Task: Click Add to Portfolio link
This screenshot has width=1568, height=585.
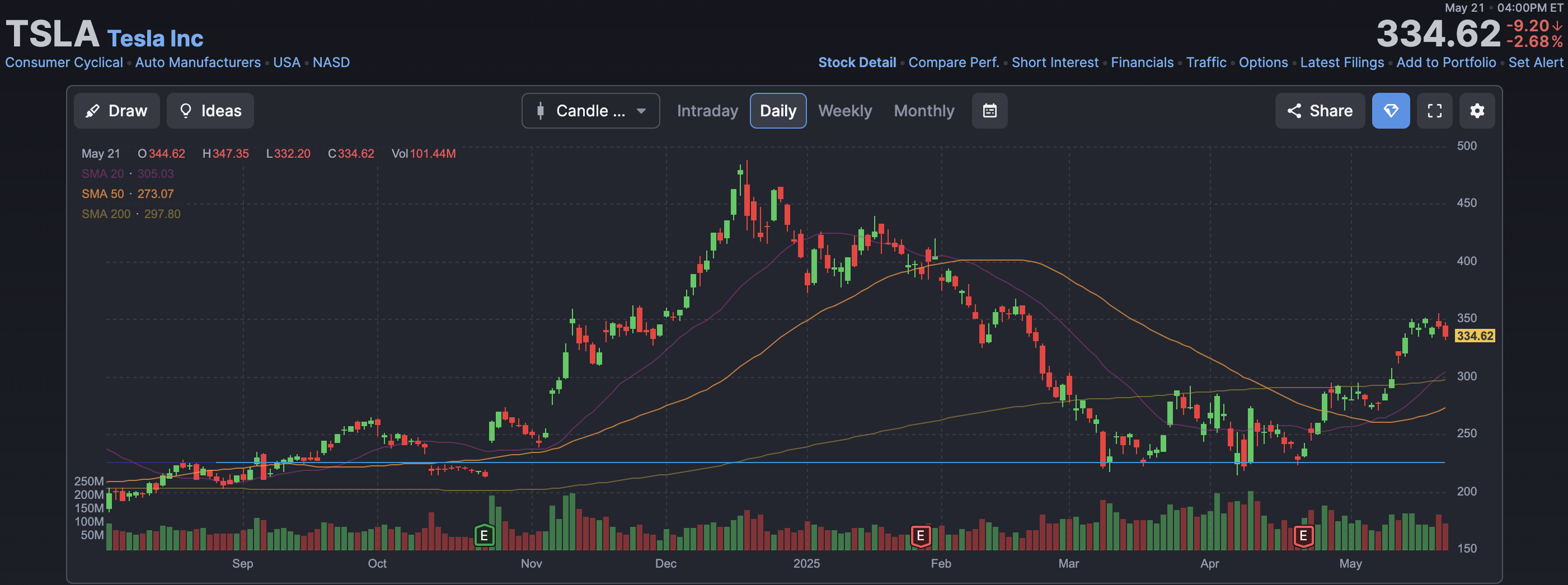Action: click(1445, 63)
